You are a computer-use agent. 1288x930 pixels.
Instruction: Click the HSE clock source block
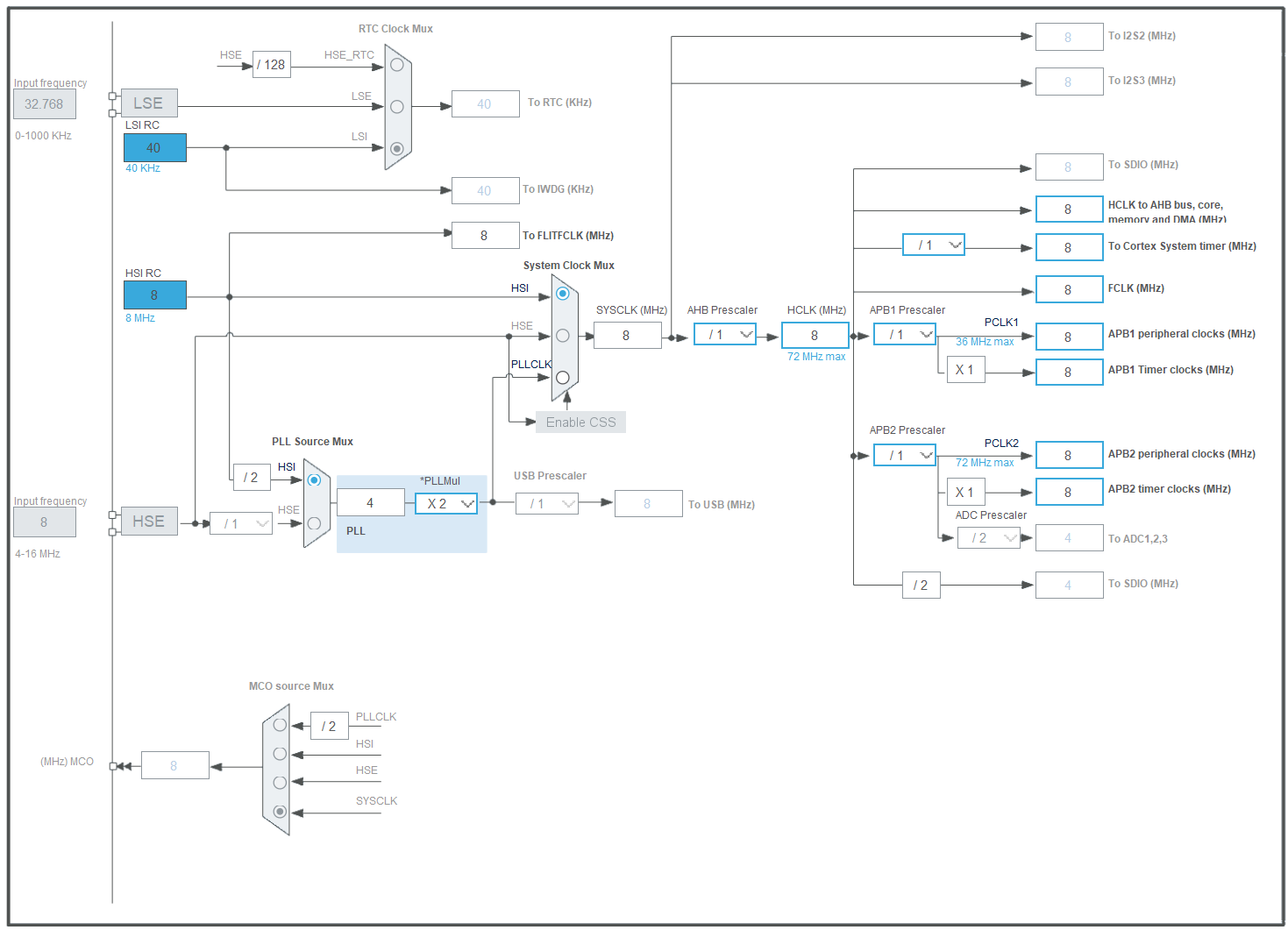(149, 522)
